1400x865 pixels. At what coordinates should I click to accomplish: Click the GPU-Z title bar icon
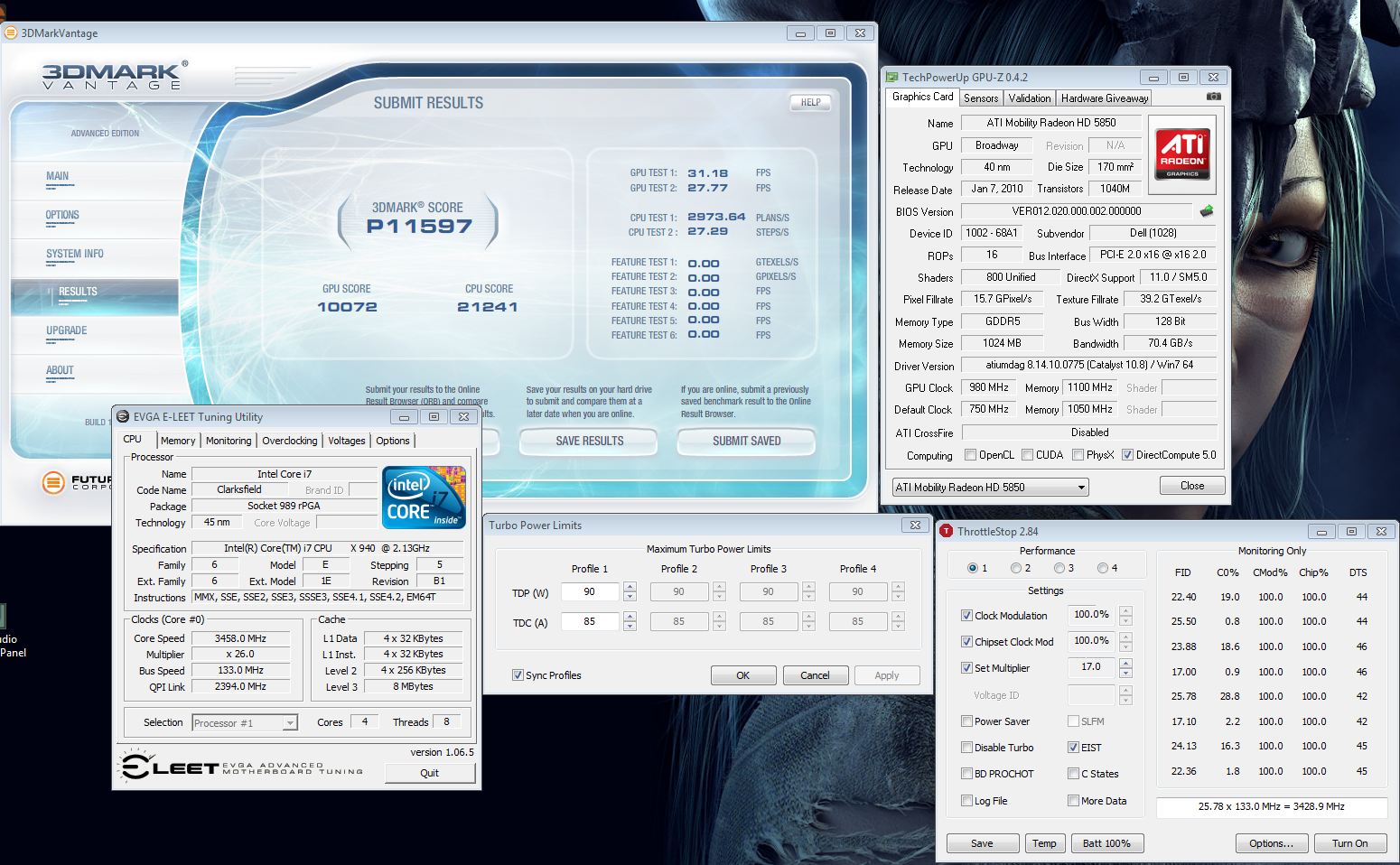pos(891,77)
